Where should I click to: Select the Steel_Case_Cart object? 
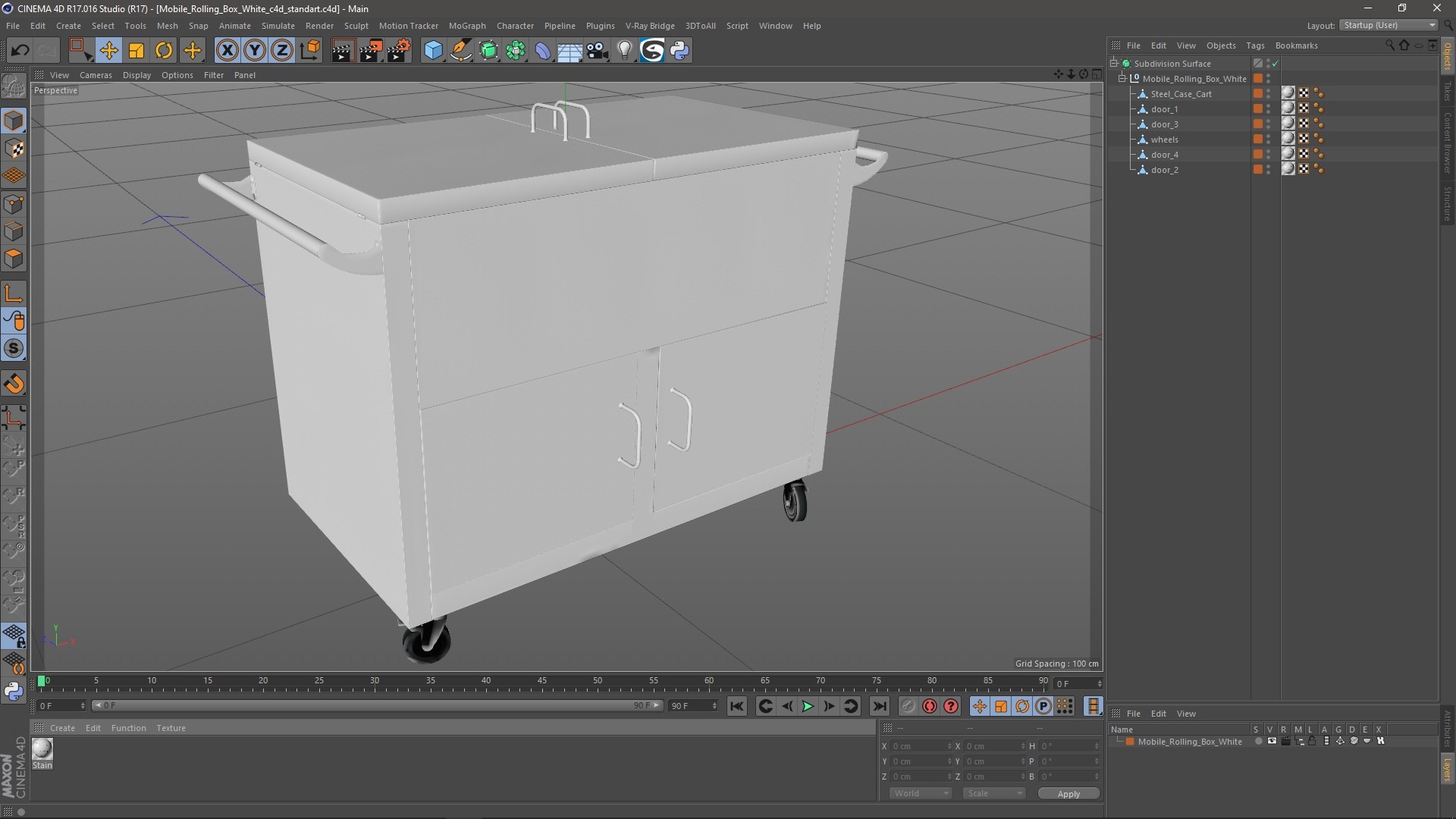[x=1181, y=94]
